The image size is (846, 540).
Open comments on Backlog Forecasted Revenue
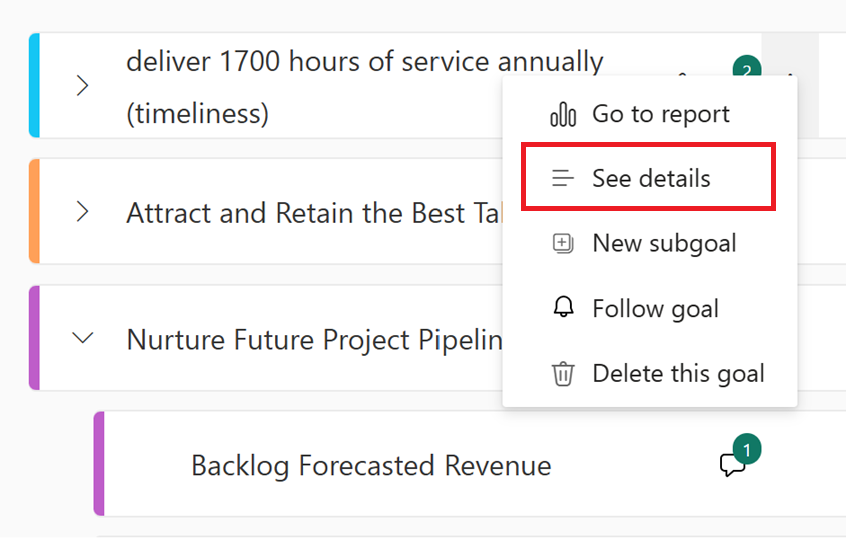pyautogui.click(x=731, y=466)
